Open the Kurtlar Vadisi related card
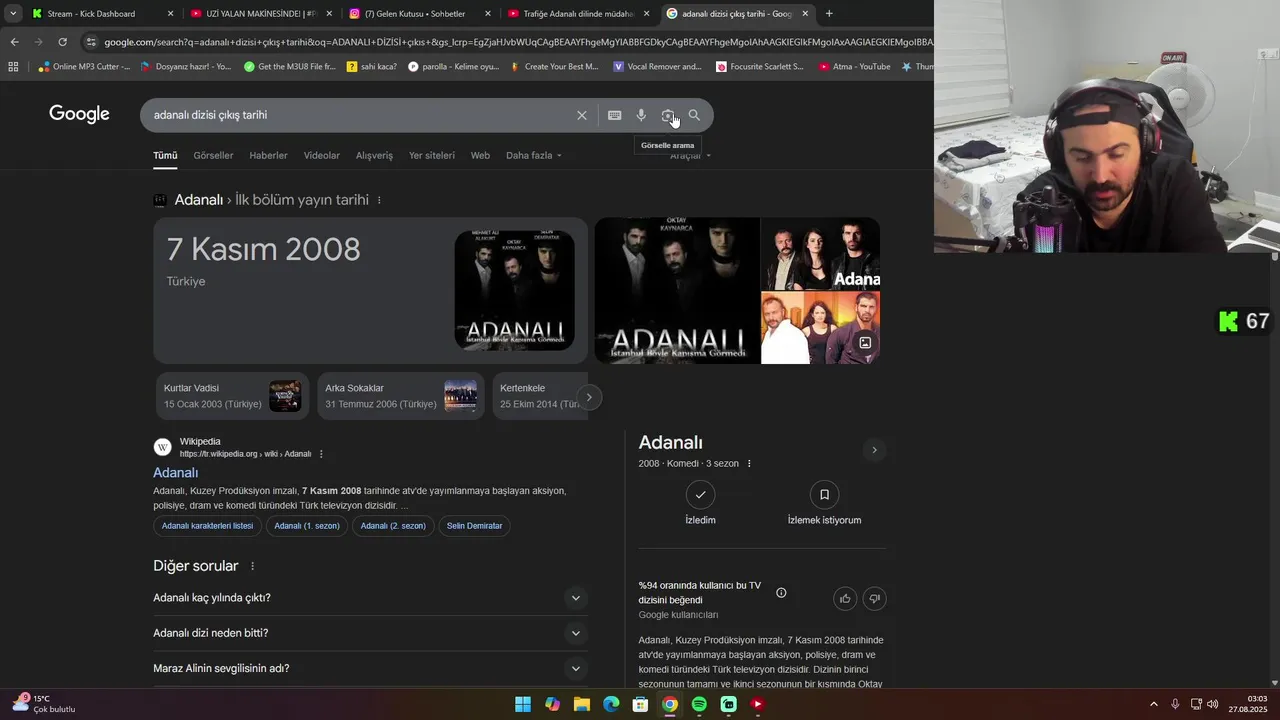The width and height of the screenshot is (1280, 720). click(232, 396)
